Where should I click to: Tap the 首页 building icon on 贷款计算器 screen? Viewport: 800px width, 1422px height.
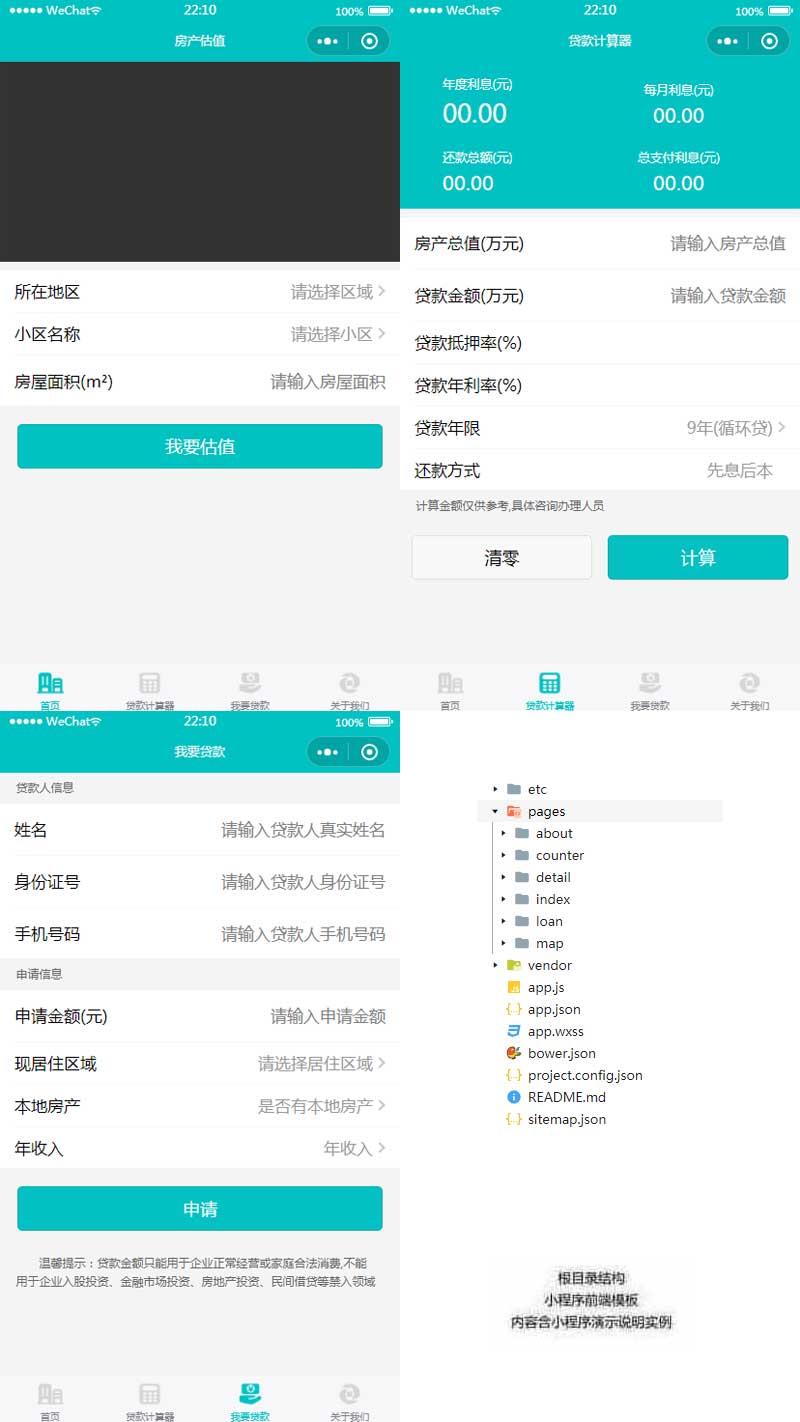450,684
